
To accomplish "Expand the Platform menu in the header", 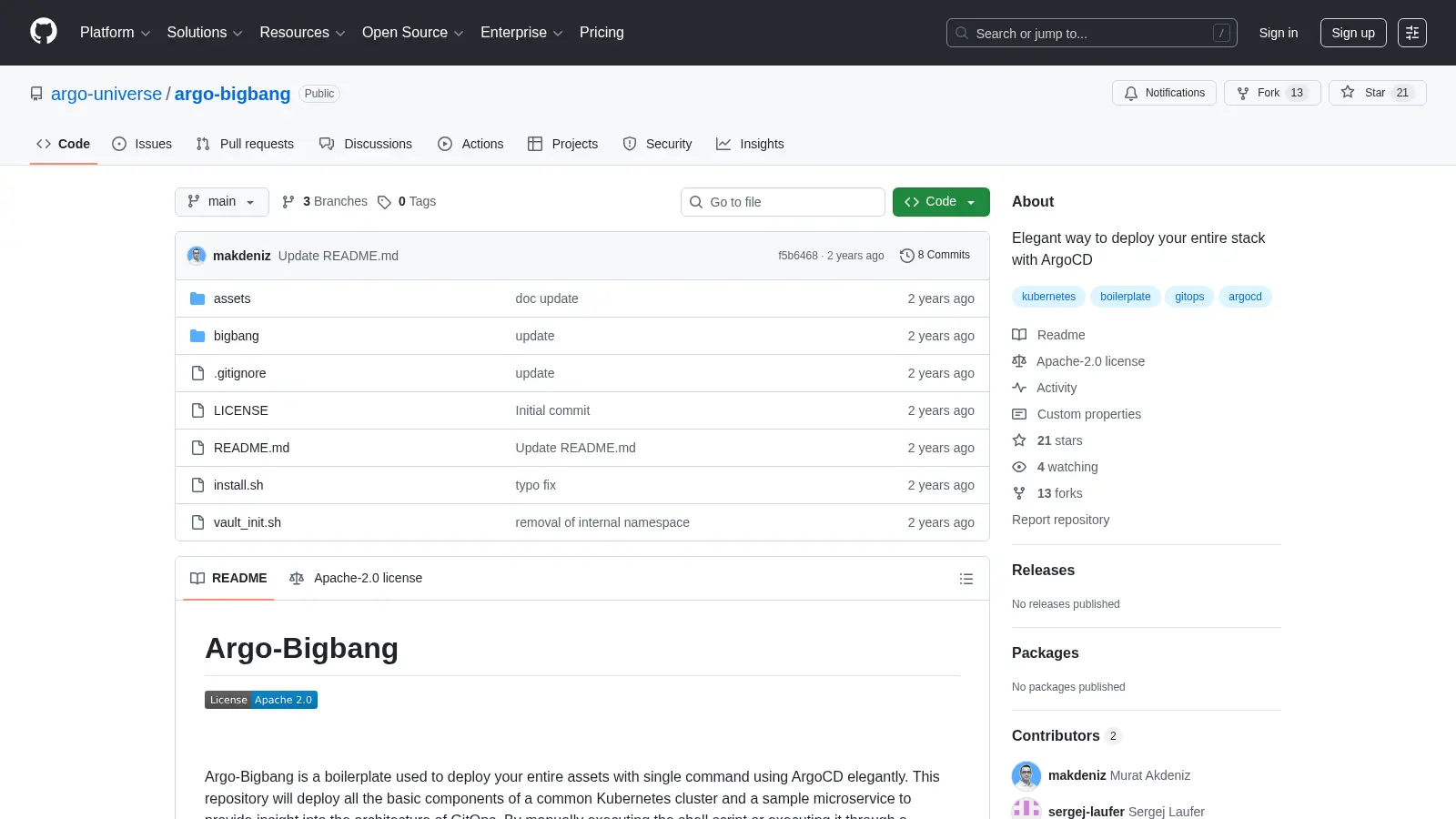I will click(115, 33).
